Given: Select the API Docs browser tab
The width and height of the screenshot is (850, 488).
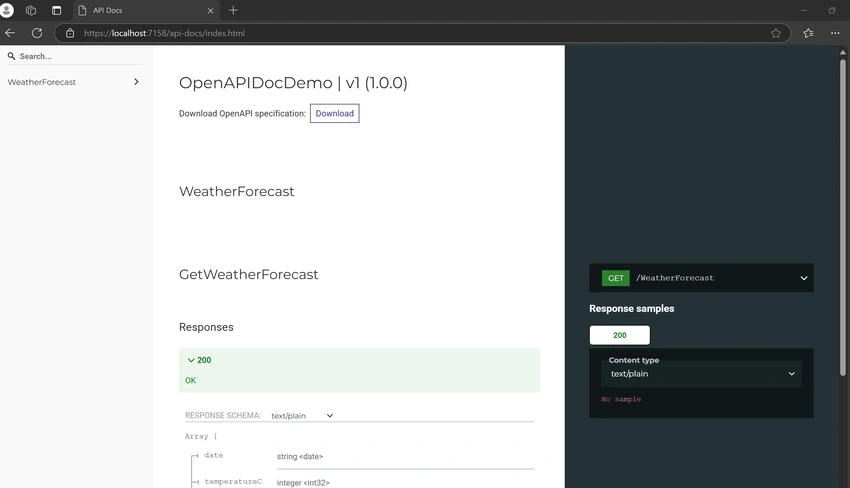Looking at the screenshot, I should click(146, 10).
